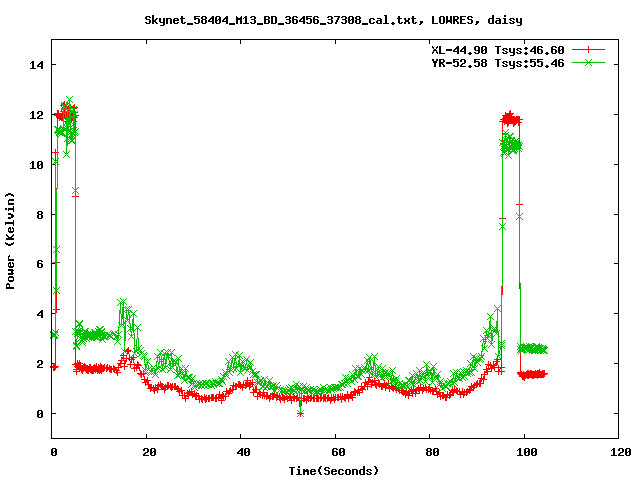Click x-axis tick label 40

click(x=244, y=452)
